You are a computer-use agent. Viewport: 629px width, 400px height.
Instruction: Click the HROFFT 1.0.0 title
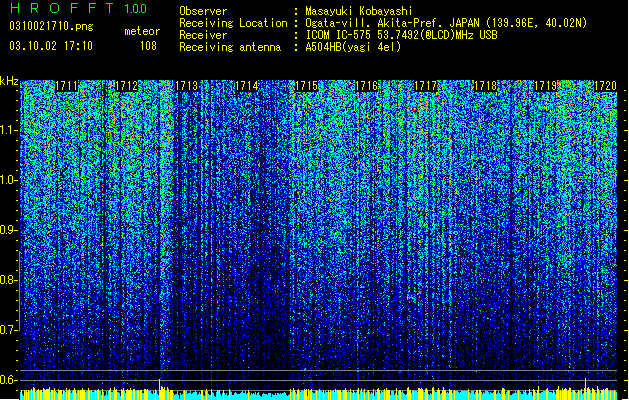point(79,8)
